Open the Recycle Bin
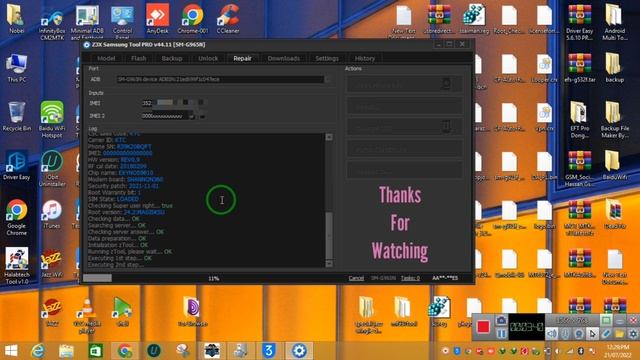The image size is (640, 360). pos(16,116)
